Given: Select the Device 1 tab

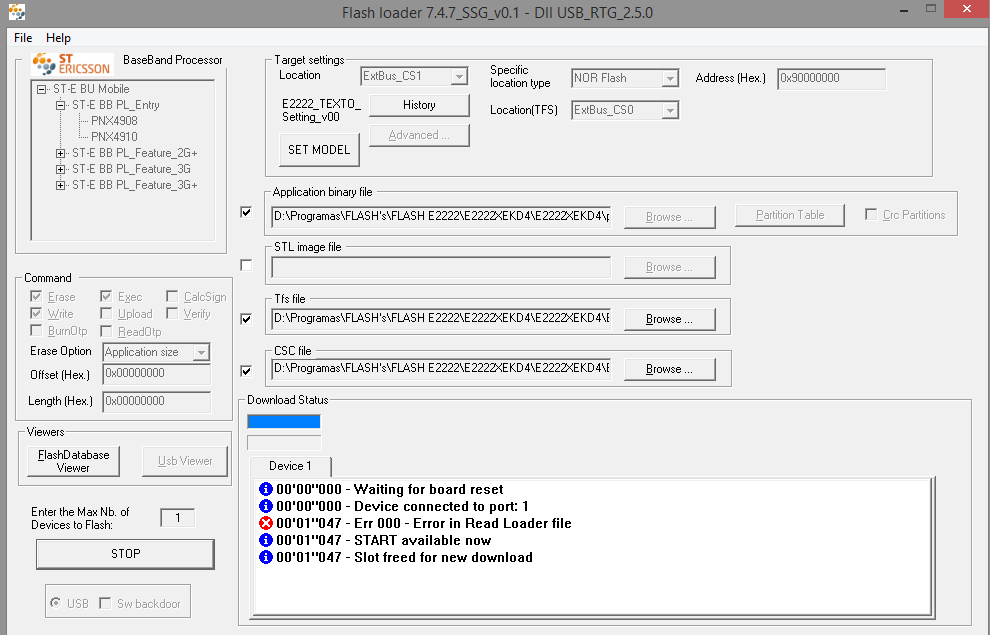Looking at the screenshot, I should [290, 466].
